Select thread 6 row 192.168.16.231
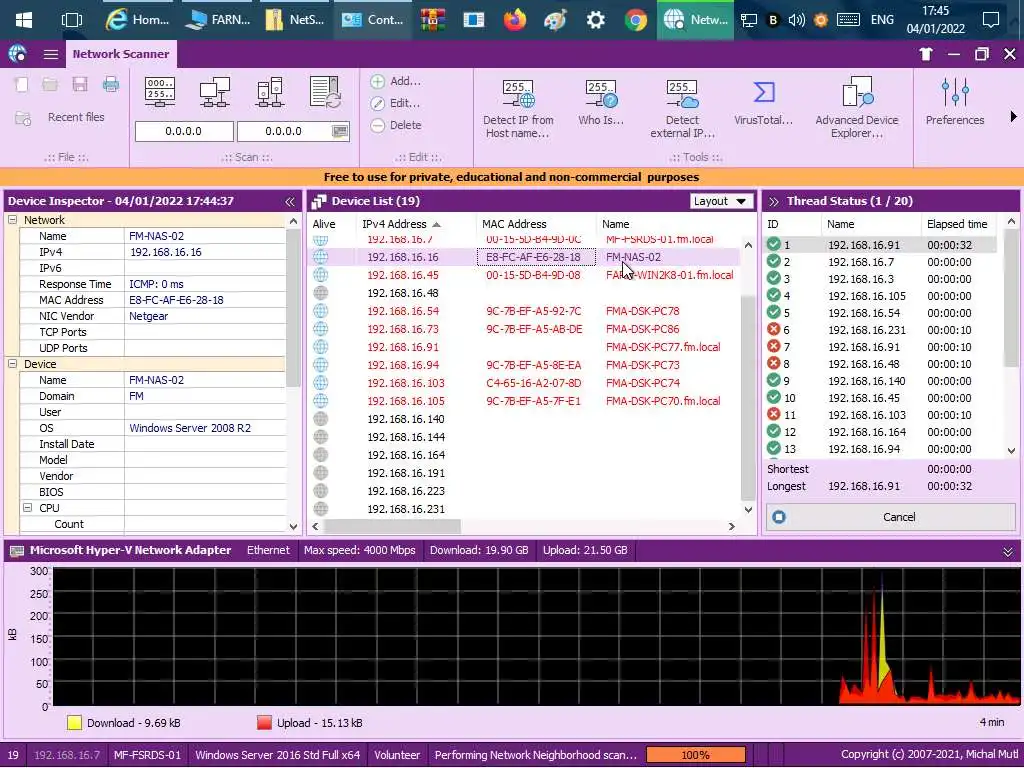Screen dimensions: 1024x768 click(881, 330)
